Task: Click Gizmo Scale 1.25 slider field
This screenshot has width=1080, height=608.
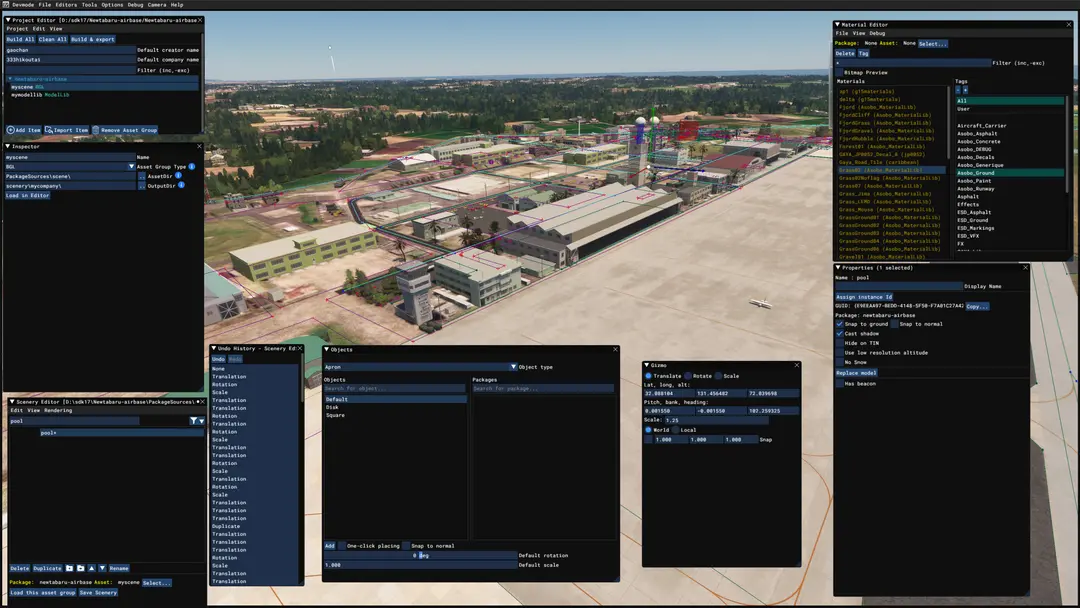Action: (716, 420)
